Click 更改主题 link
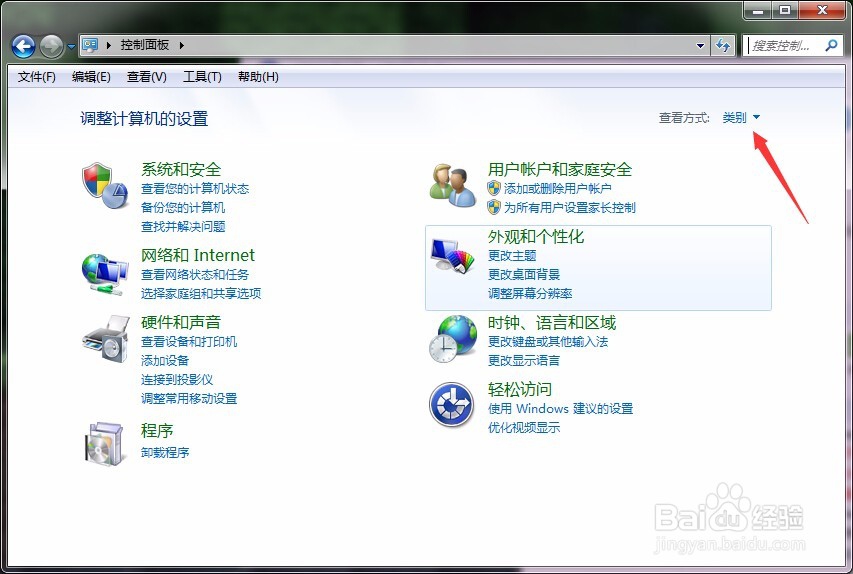The height and width of the screenshot is (574, 853). click(512, 255)
